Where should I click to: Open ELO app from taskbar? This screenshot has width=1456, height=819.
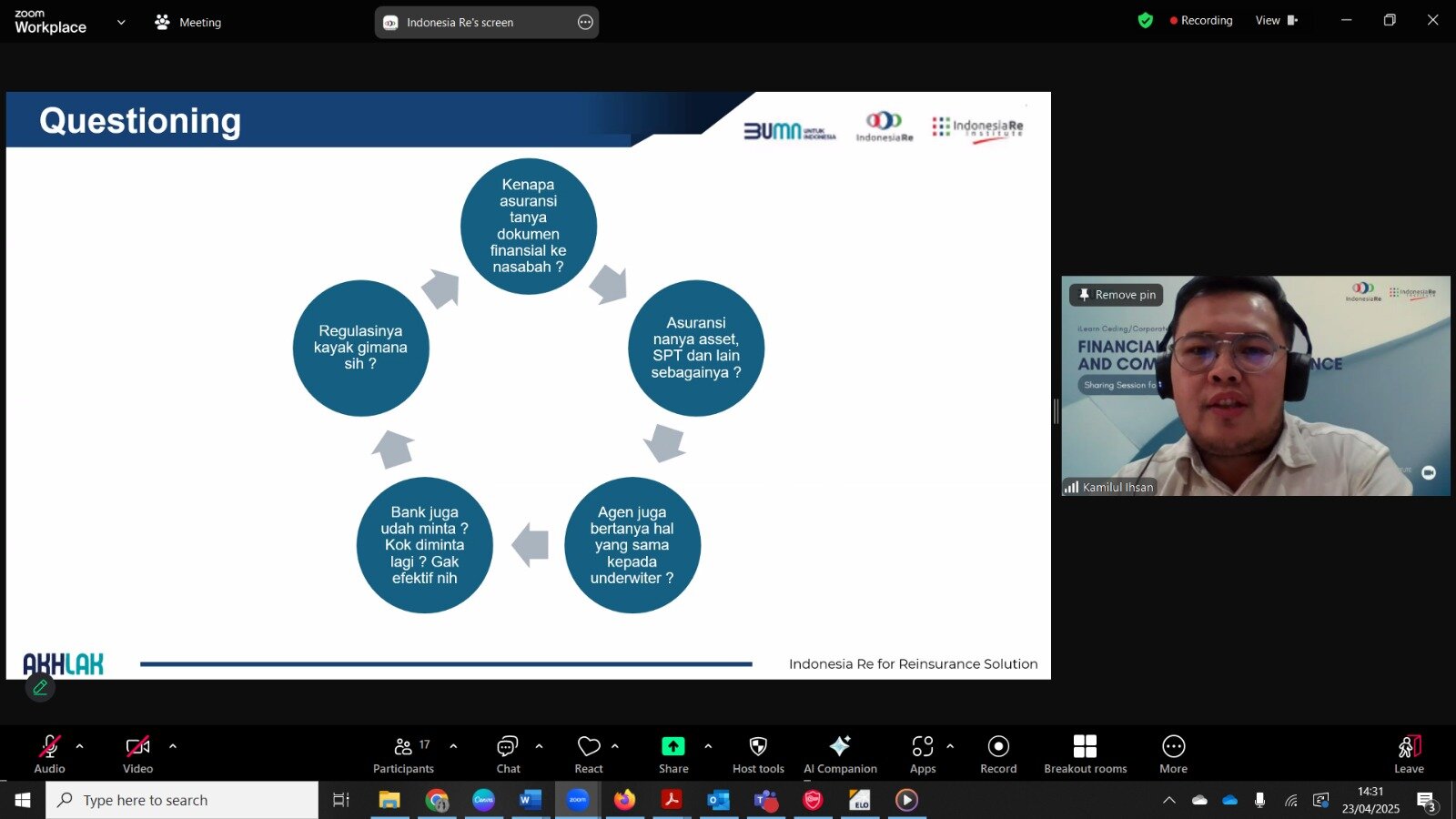860,800
